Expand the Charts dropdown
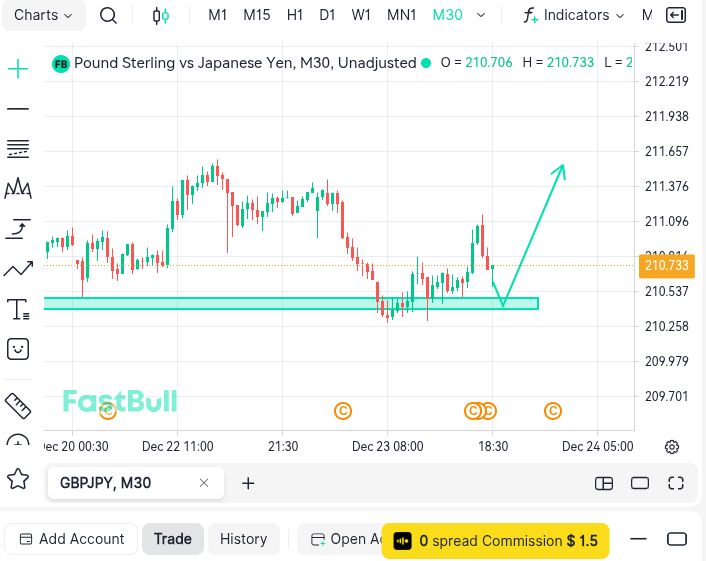The height and width of the screenshot is (561, 706). [44, 15]
